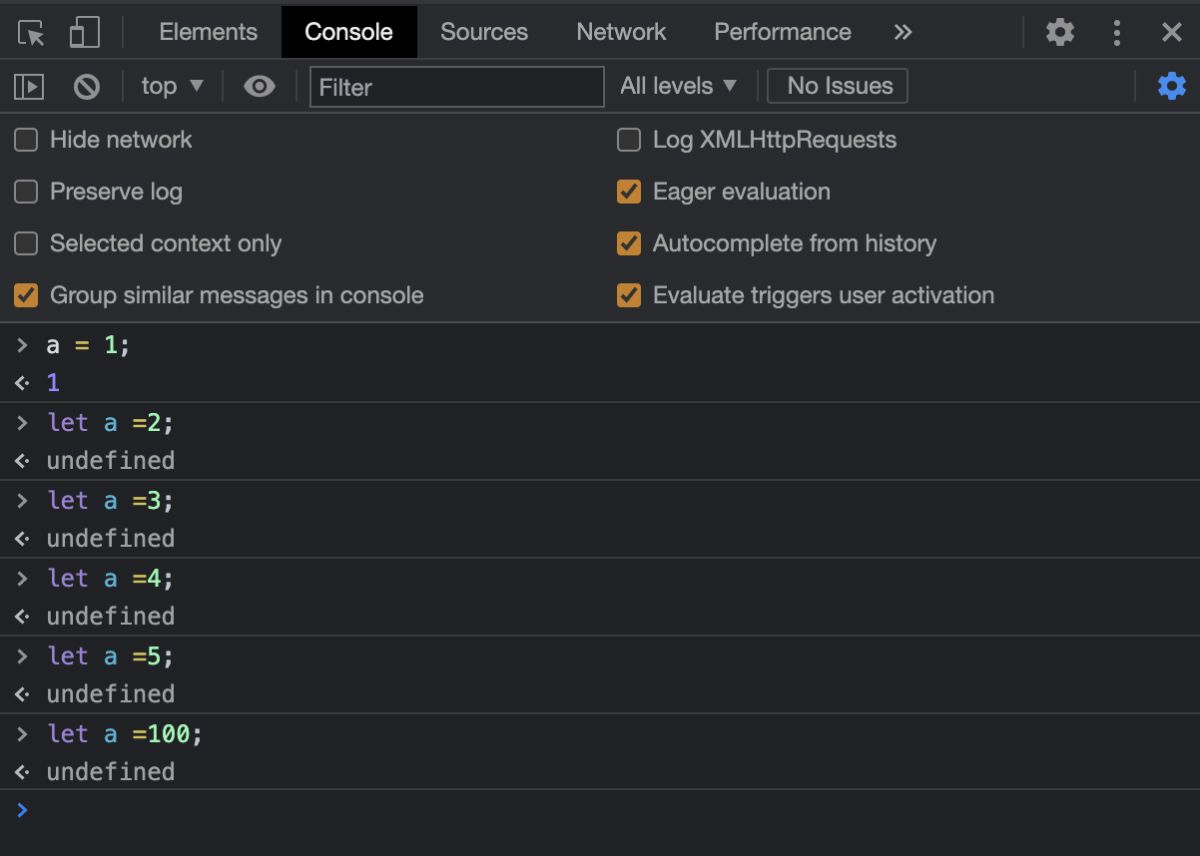Select the inspect element cursor icon
This screenshot has height=856, width=1200.
point(31,33)
